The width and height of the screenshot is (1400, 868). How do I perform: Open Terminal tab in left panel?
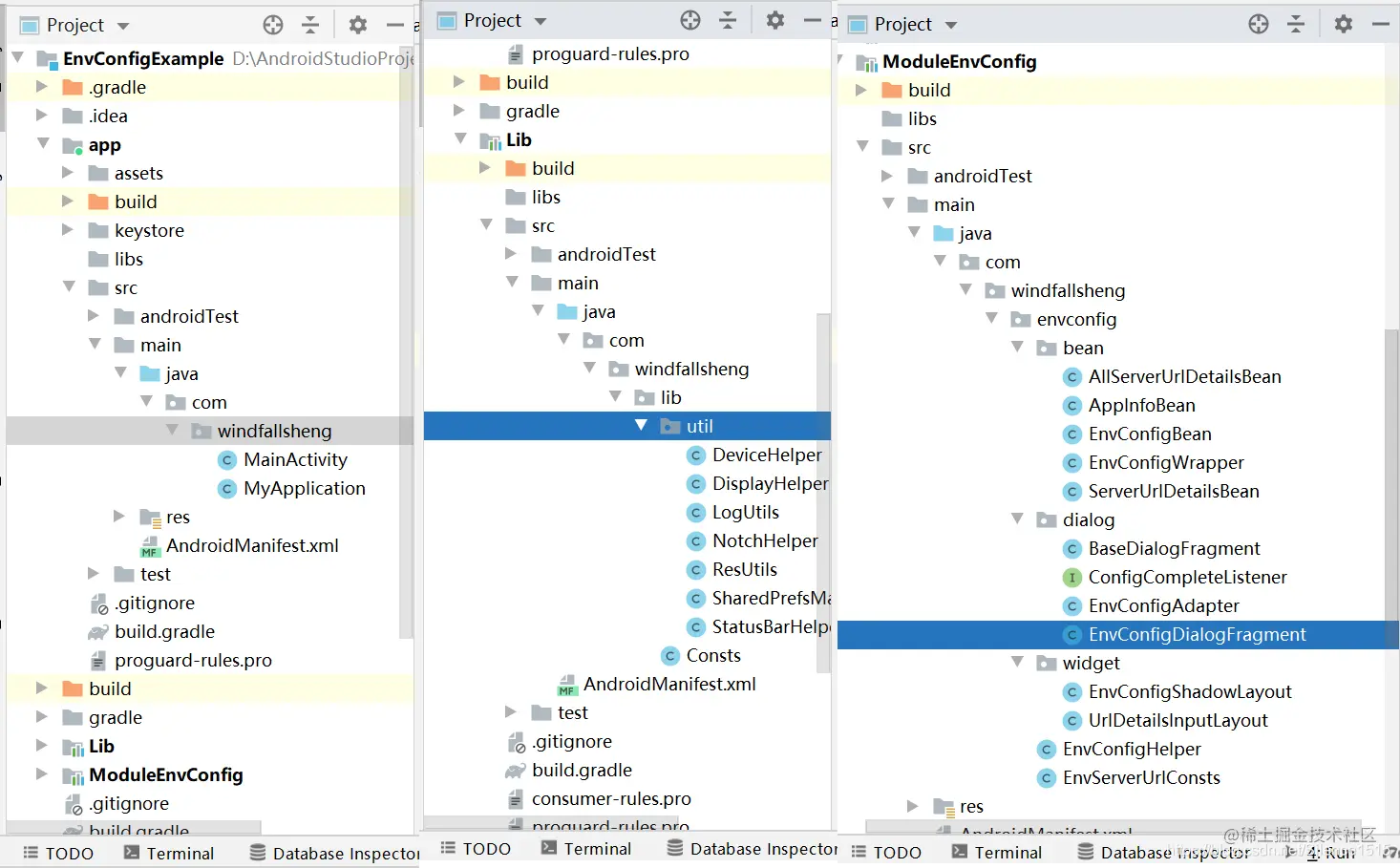pyautogui.click(x=169, y=854)
